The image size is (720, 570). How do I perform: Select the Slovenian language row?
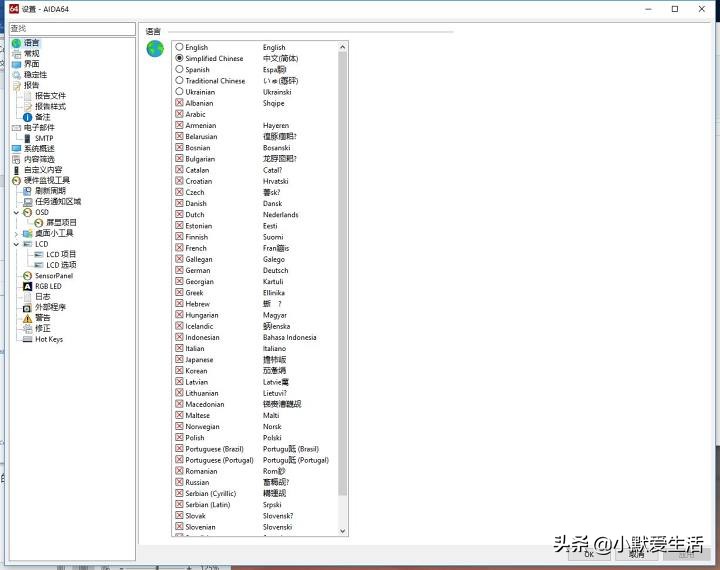click(x=256, y=527)
